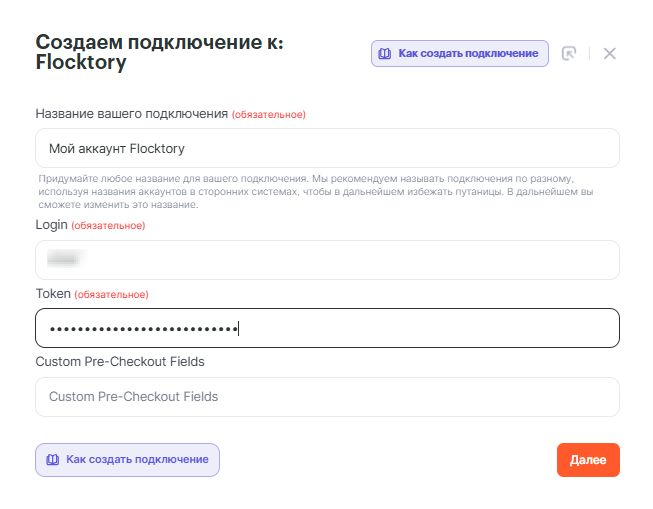Click the red "(обязательное)" marker next to Token
The width and height of the screenshot is (653, 509).
click(111, 295)
